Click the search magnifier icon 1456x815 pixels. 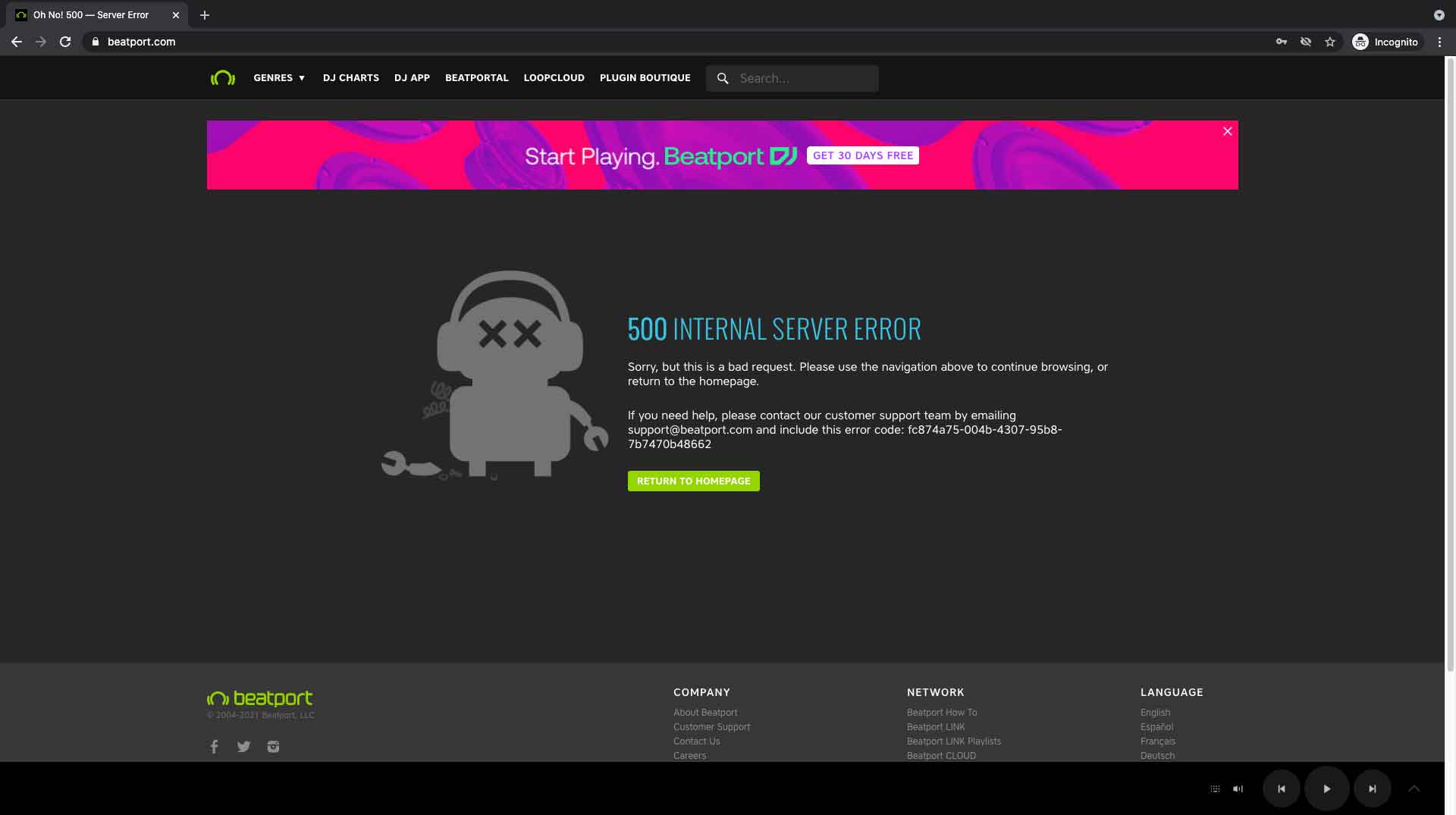coord(723,78)
